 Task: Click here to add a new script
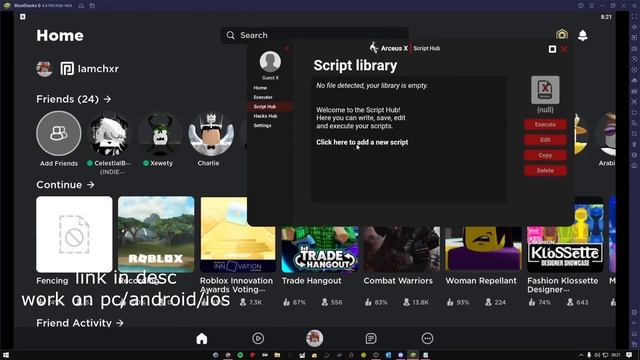click(x=362, y=142)
